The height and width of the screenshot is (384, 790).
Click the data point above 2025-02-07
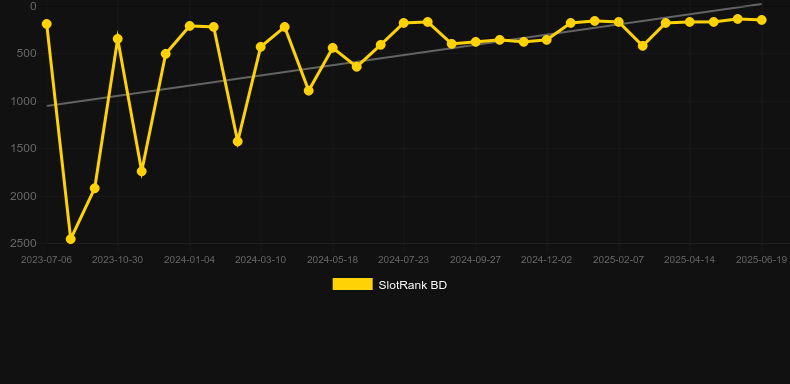[x=619, y=22]
